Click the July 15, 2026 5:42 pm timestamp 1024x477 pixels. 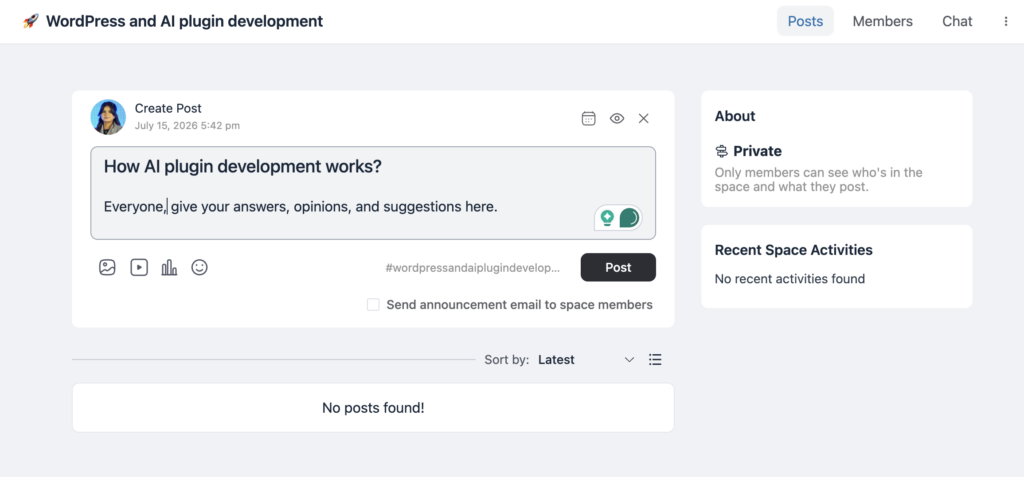tap(187, 125)
